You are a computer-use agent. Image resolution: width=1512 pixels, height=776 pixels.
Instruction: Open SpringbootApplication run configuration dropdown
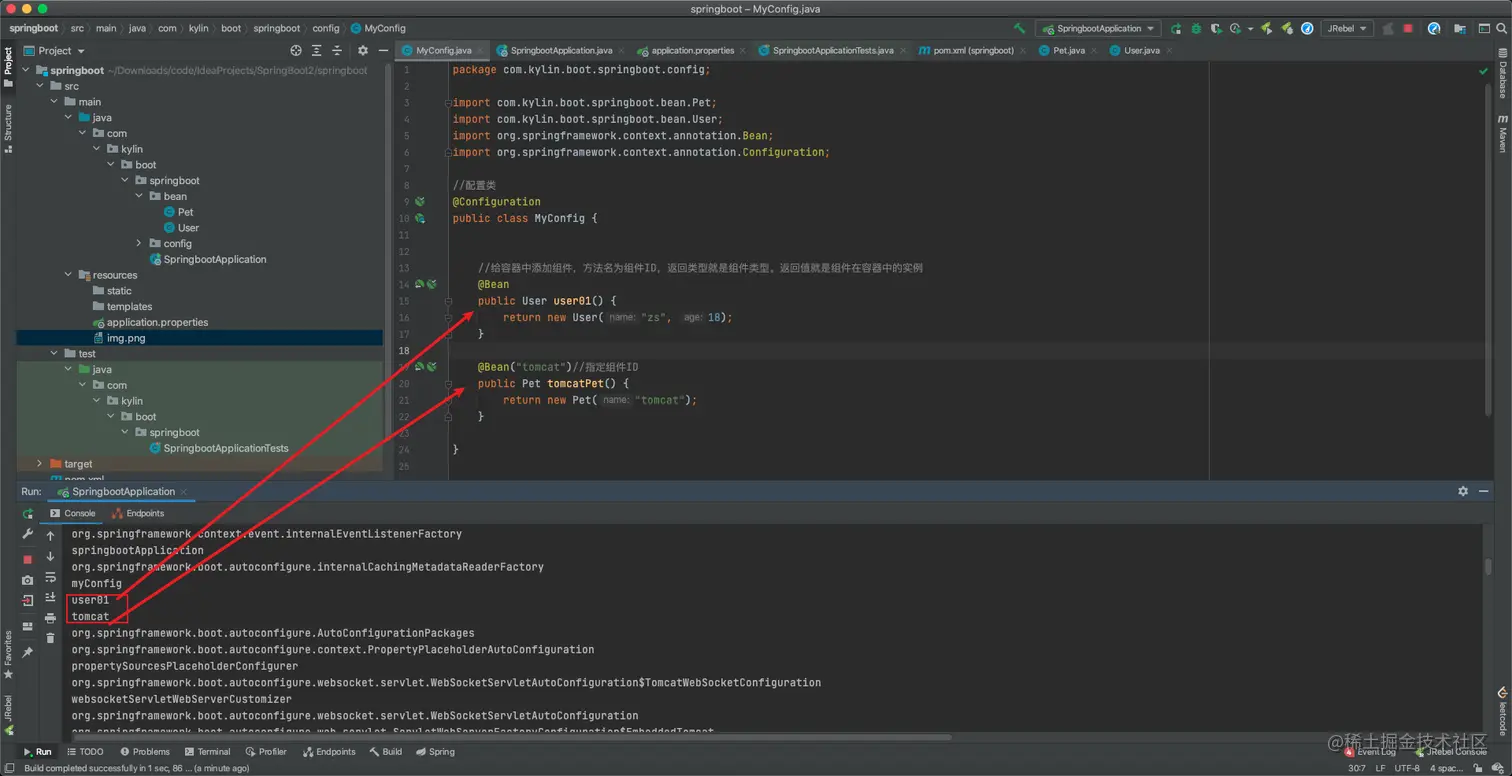coord(1098,29)
